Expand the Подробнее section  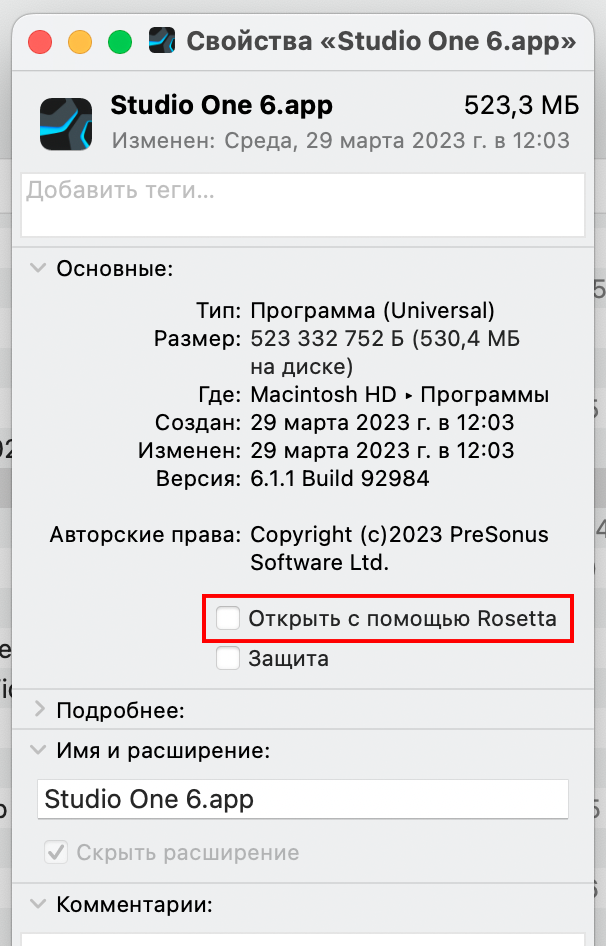40,709
